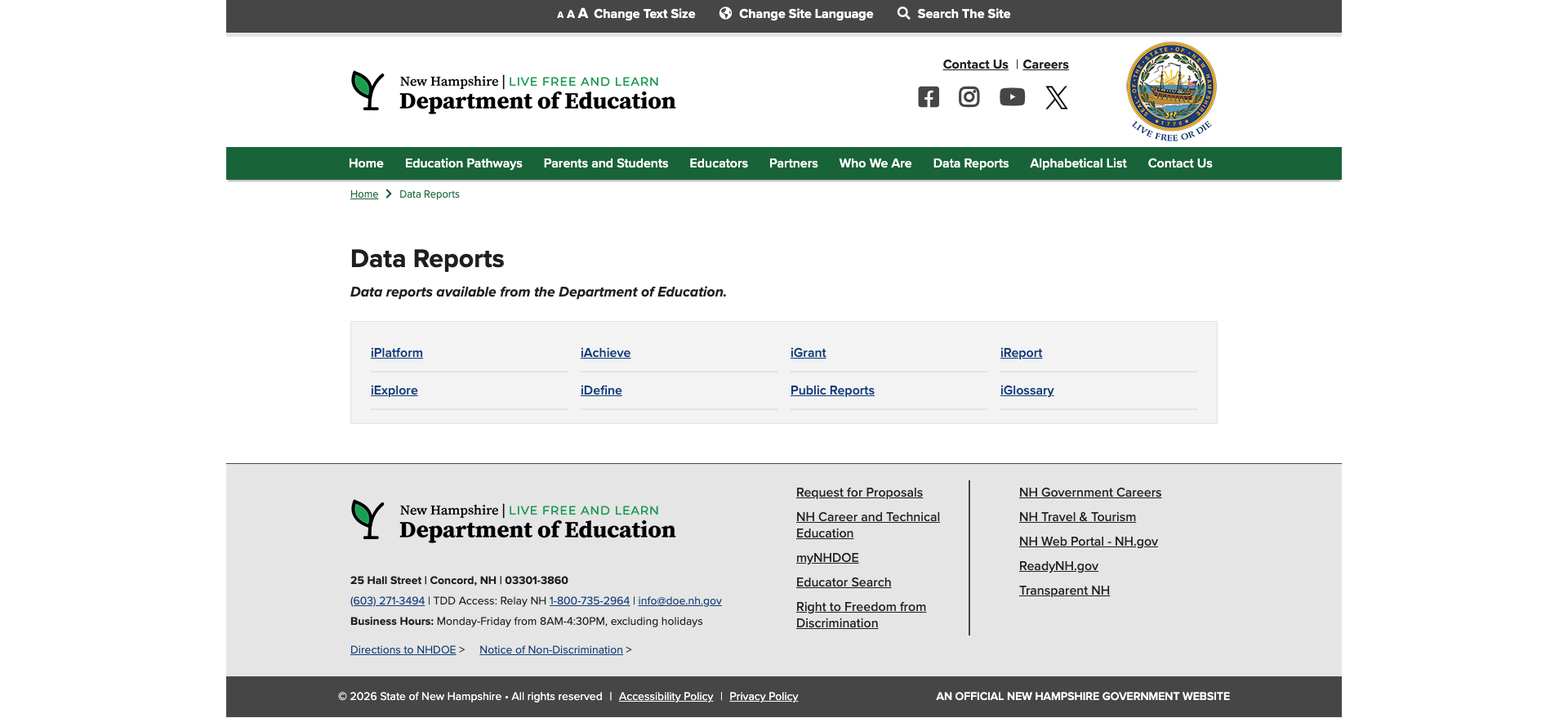Open the myNHDOE link
Image resolution: width=1568 pixels, height=718 pixels.
click(828, 558)
